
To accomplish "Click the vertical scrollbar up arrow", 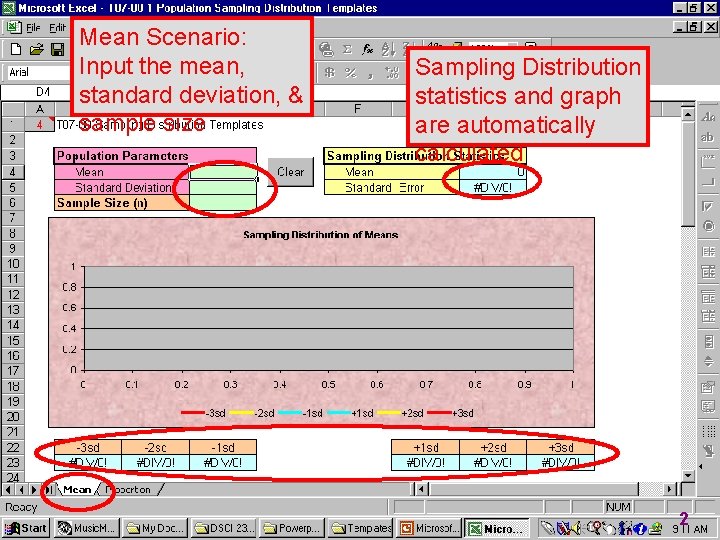I will point(687,114).
